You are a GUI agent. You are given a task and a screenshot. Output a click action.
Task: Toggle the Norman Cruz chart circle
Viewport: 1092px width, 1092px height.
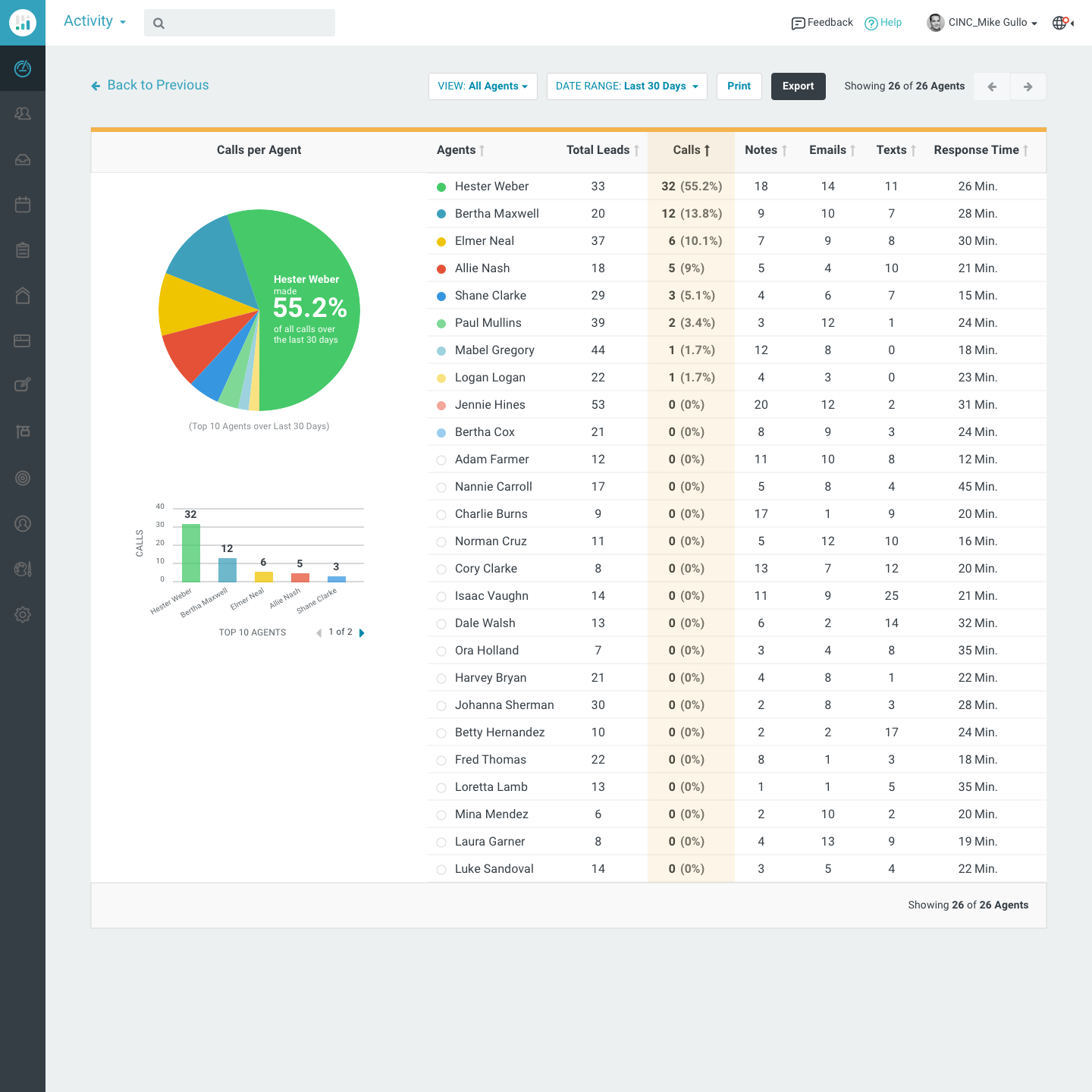(441, 542)
